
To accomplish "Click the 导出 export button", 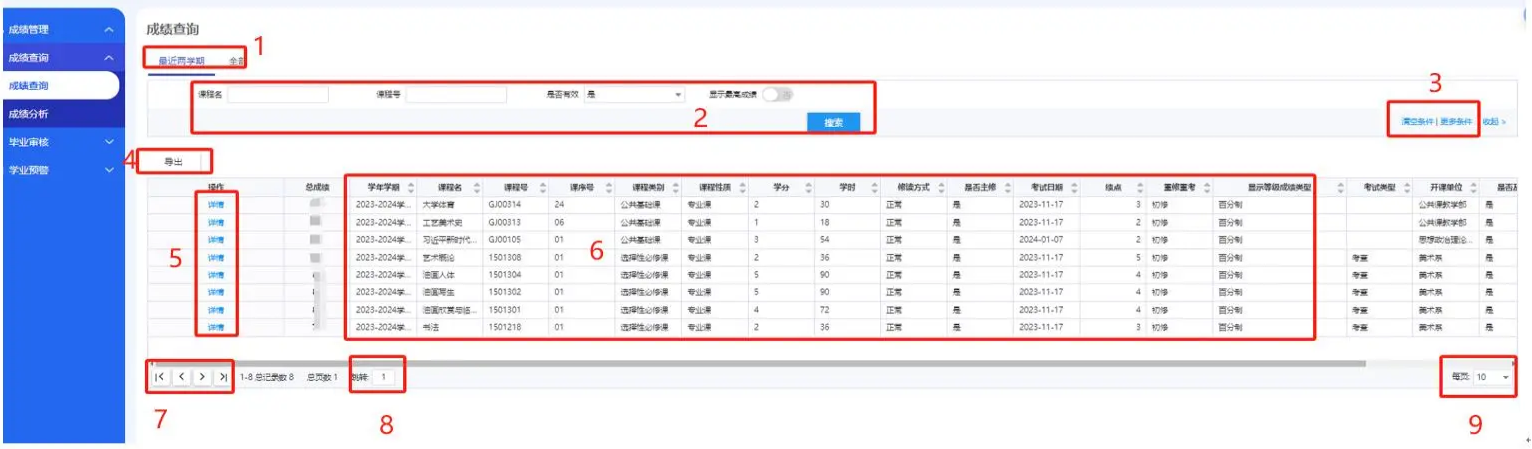I will 173,160.
